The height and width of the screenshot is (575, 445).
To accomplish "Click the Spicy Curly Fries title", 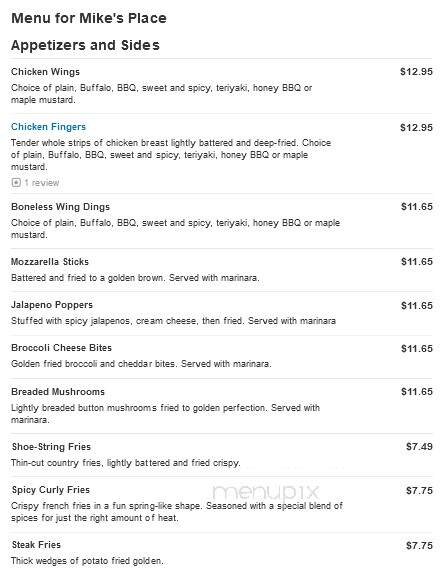I will (x=51, y=490).
